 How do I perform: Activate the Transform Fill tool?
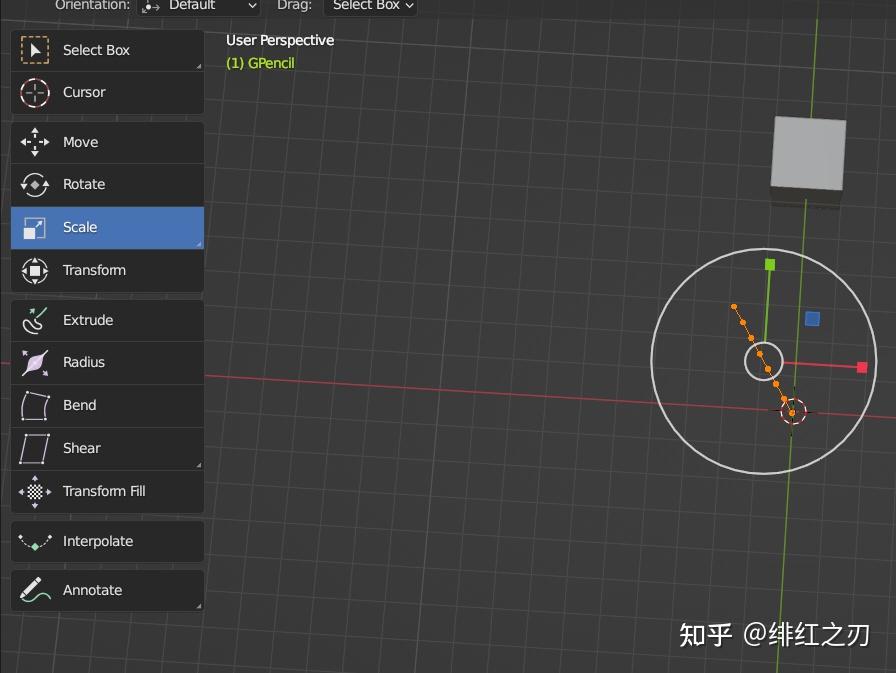tap(103, 491)
